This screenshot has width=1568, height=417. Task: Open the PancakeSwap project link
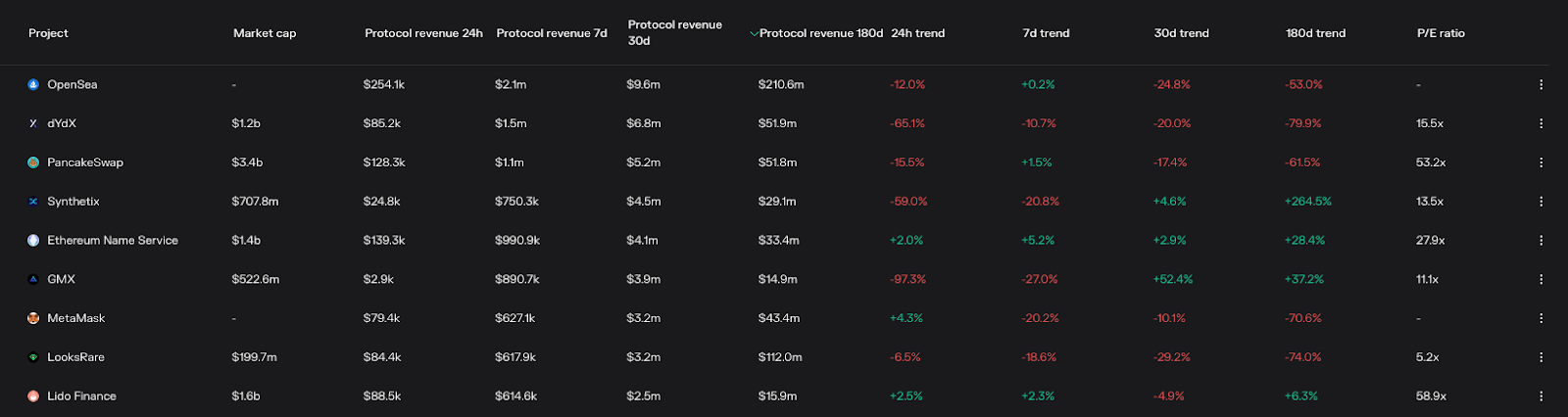tap(85, 162)
